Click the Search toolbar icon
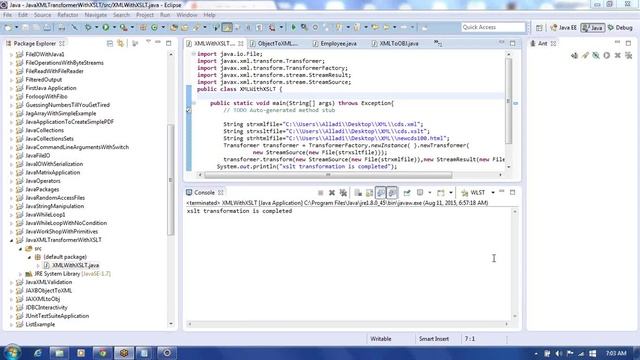 (196, 28)
